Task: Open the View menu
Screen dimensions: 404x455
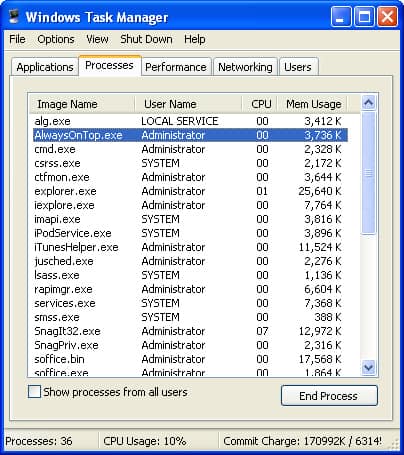Action: click(97, 39)
